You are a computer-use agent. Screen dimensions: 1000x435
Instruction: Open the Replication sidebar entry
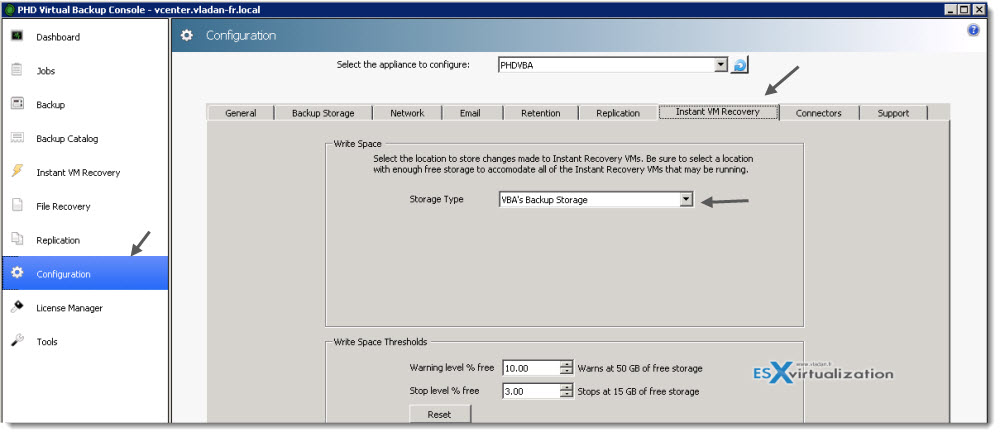pos(58,240)
